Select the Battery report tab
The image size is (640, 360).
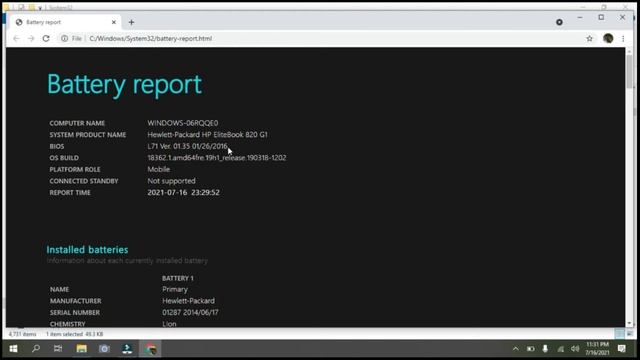[65, 22]
